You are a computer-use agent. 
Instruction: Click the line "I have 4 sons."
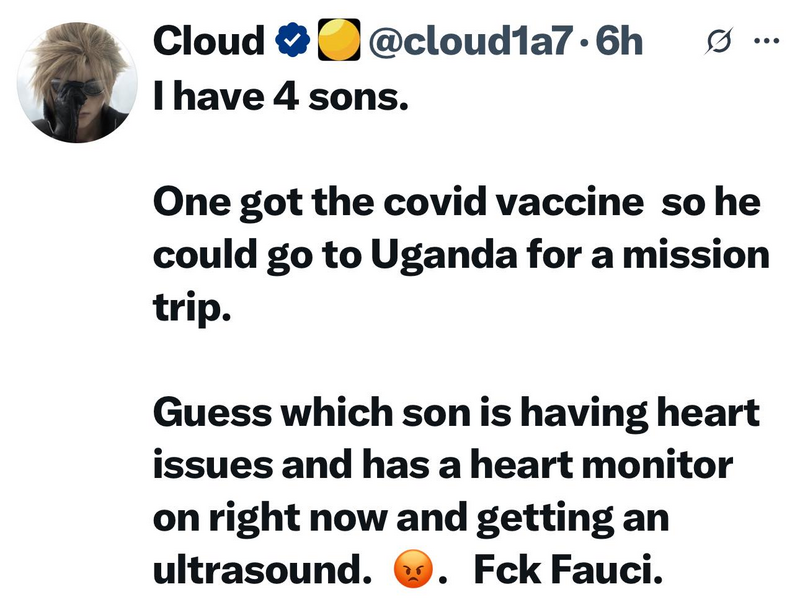coord(281,101)
